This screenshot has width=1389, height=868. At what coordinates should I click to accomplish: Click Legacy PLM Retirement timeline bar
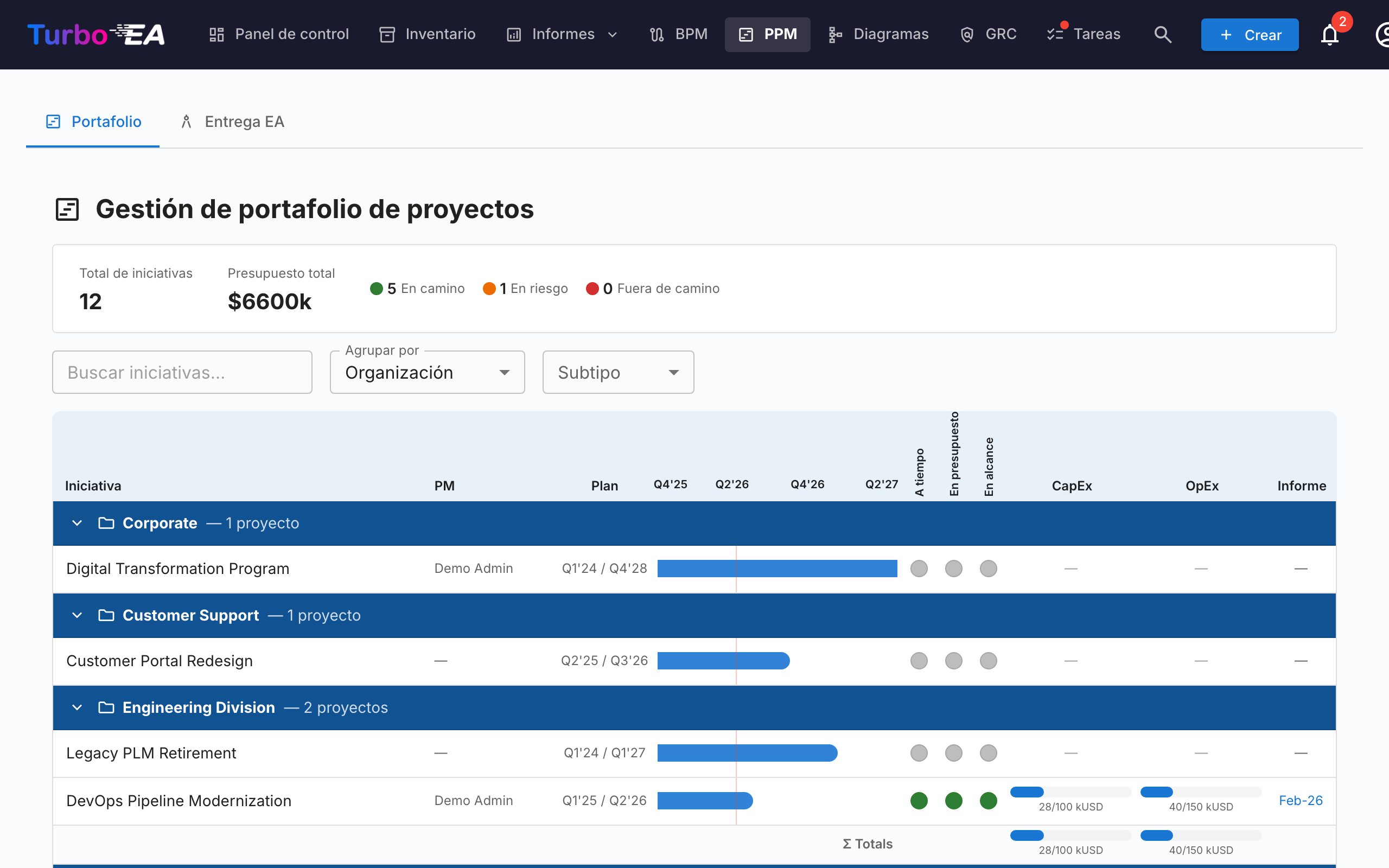[747, 752]
